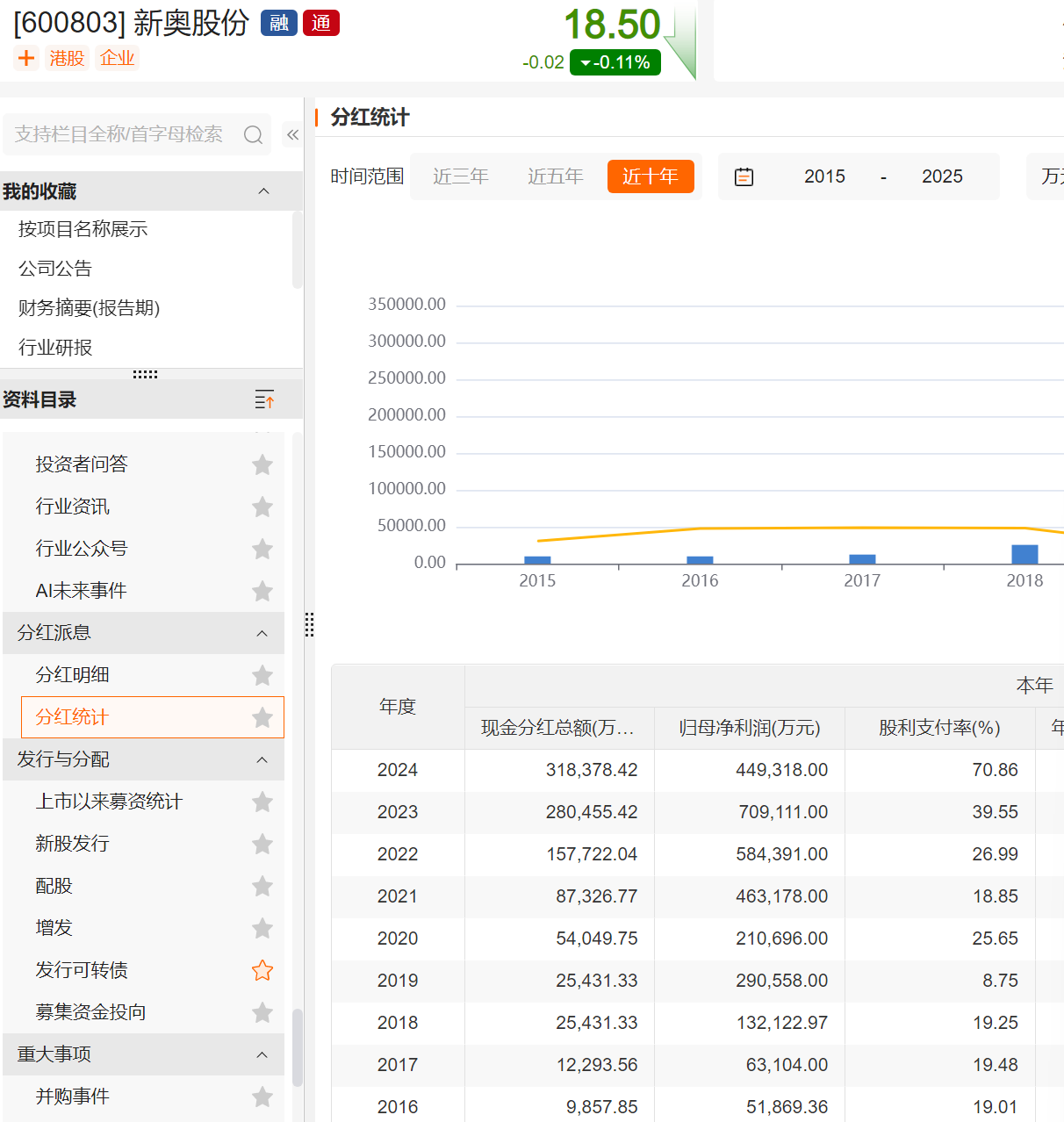The image size is (1064, 1122).
Task: Click the 2022 payout ratio 26.99
Action: click(x=996, y=854)
